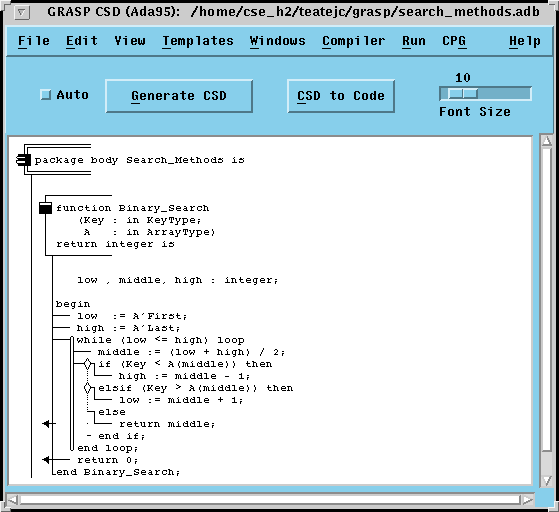Image resolution: width=559 pixels, height=512 pixels.
Task: Open the Templates menu
Action: pos(198,41)
